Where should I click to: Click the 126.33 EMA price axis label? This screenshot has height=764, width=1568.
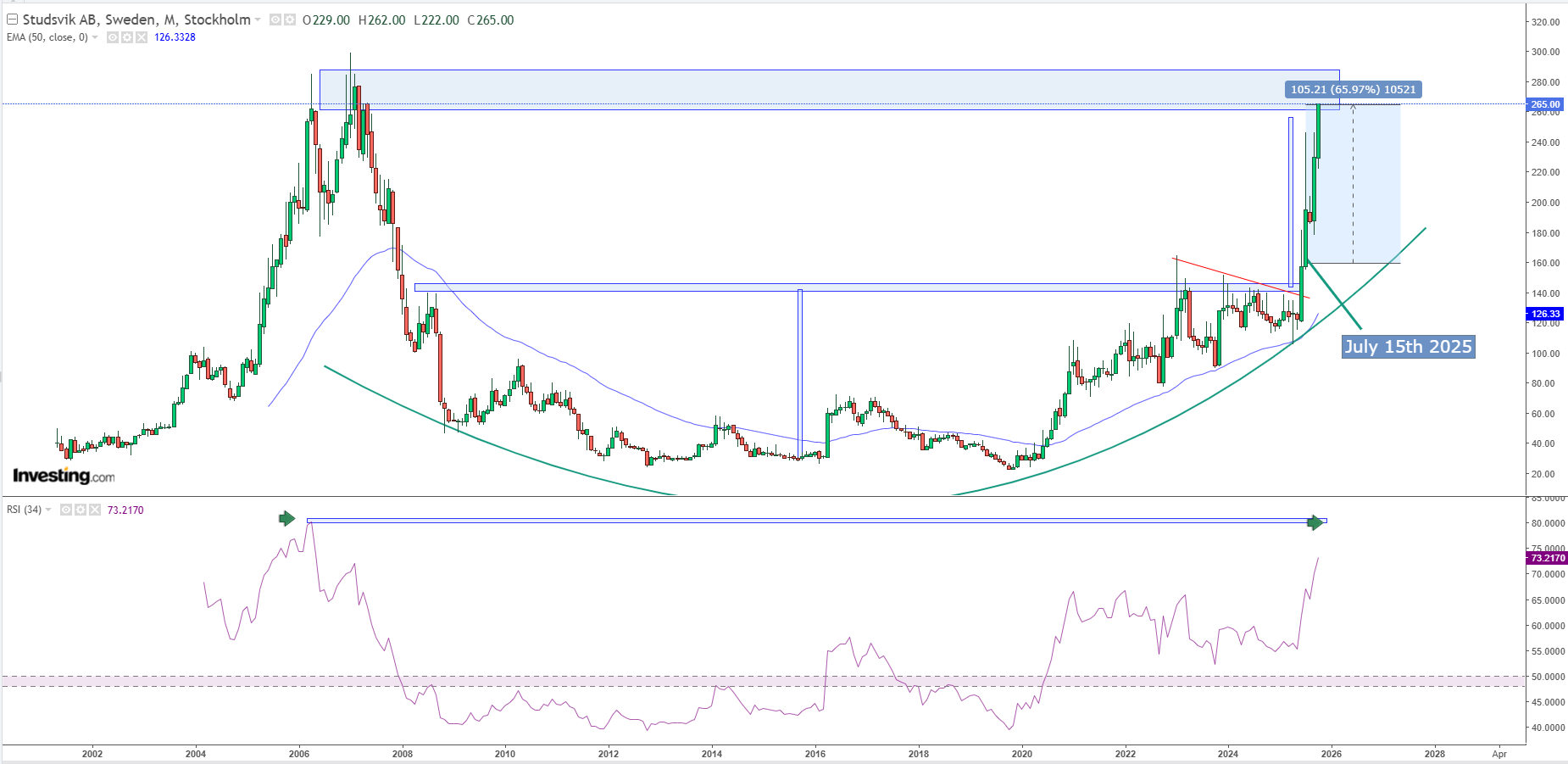(1544, 314)
